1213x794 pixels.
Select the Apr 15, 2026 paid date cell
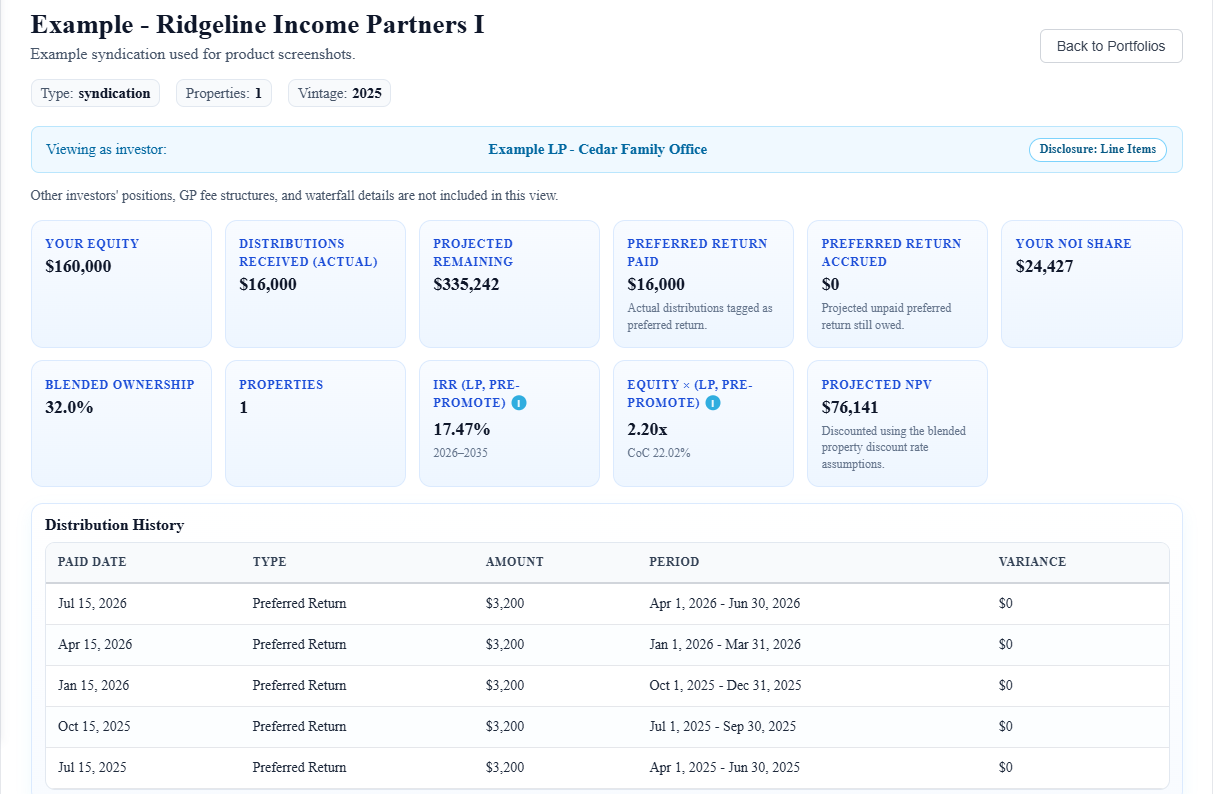[95, 645]
